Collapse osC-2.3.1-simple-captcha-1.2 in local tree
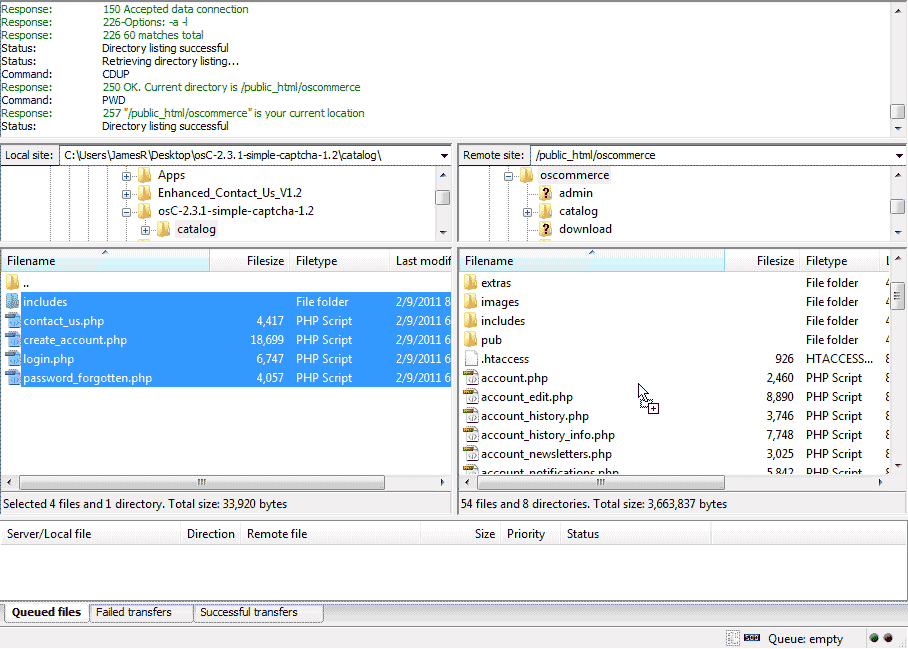 (x=126, y=212)
